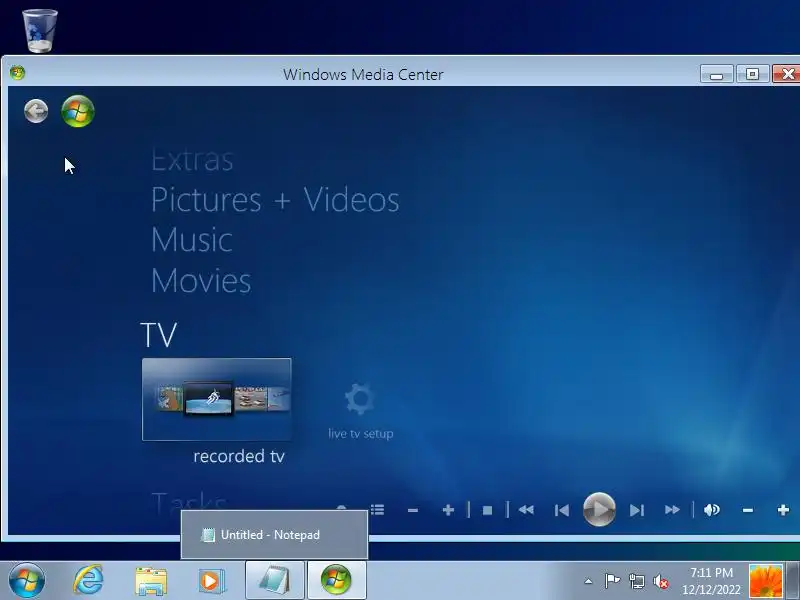Mute Media Center with the speaker icon
800x600 pixels.
click(x=711, y=510)
